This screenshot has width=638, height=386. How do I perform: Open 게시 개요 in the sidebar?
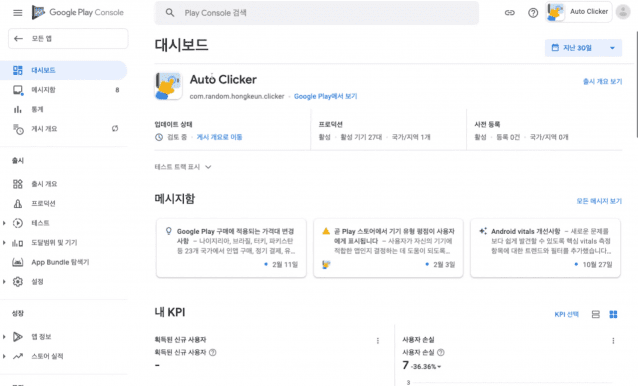pyautogui.click(x=63, y=129)
